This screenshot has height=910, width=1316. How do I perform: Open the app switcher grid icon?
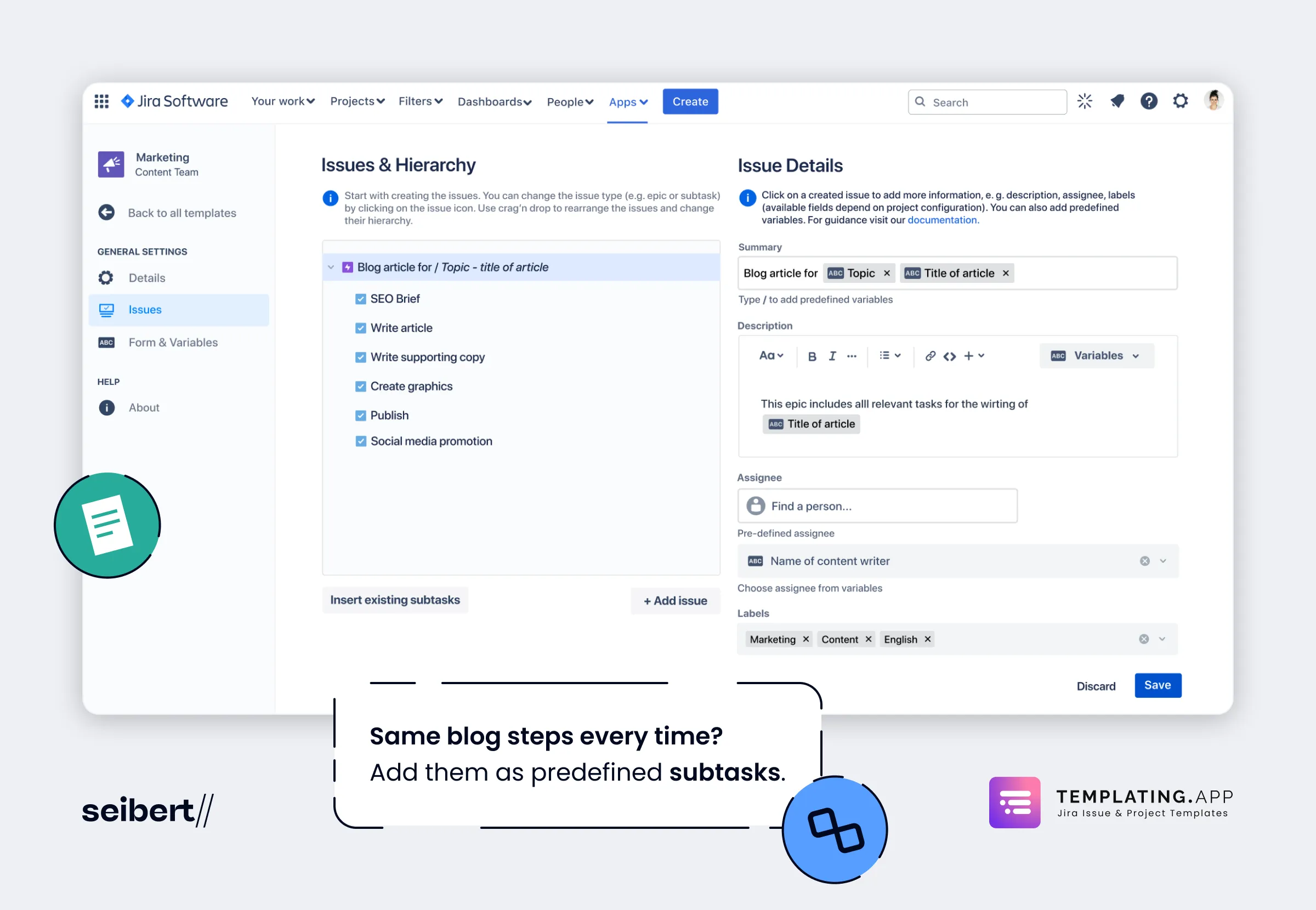[x=101, y=101]
